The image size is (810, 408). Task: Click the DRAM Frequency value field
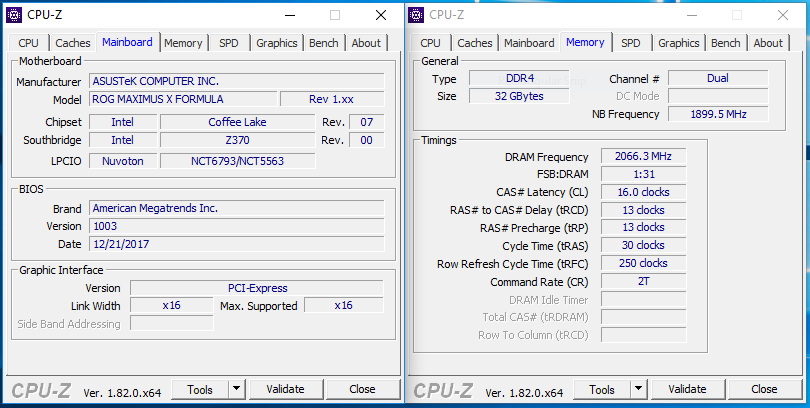coord(642,157)
